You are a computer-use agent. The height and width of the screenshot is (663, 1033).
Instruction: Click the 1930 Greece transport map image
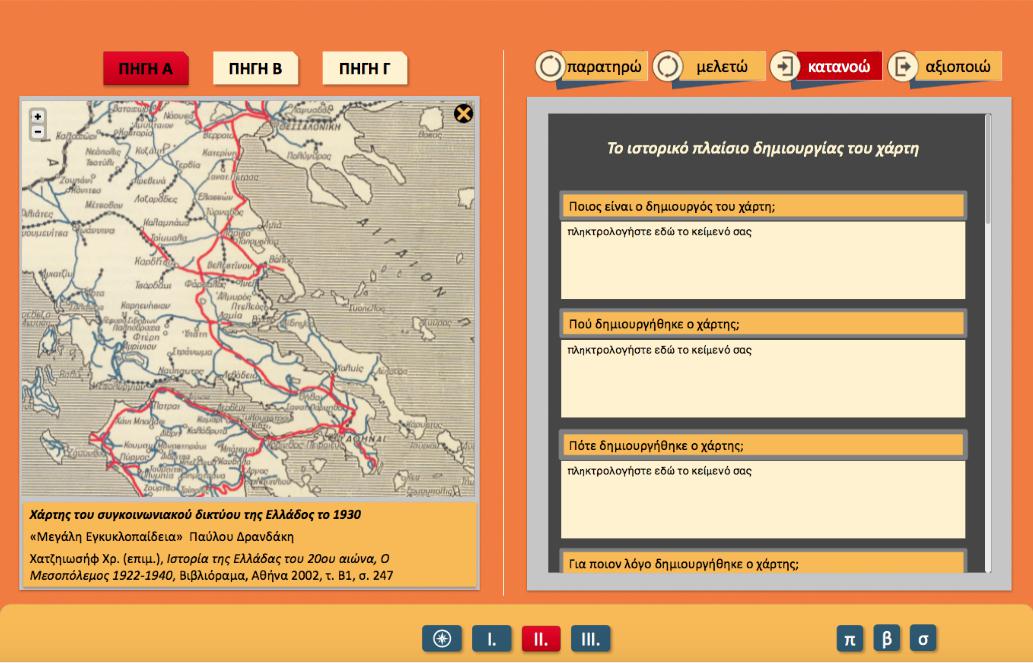click(x=248, y=299)
